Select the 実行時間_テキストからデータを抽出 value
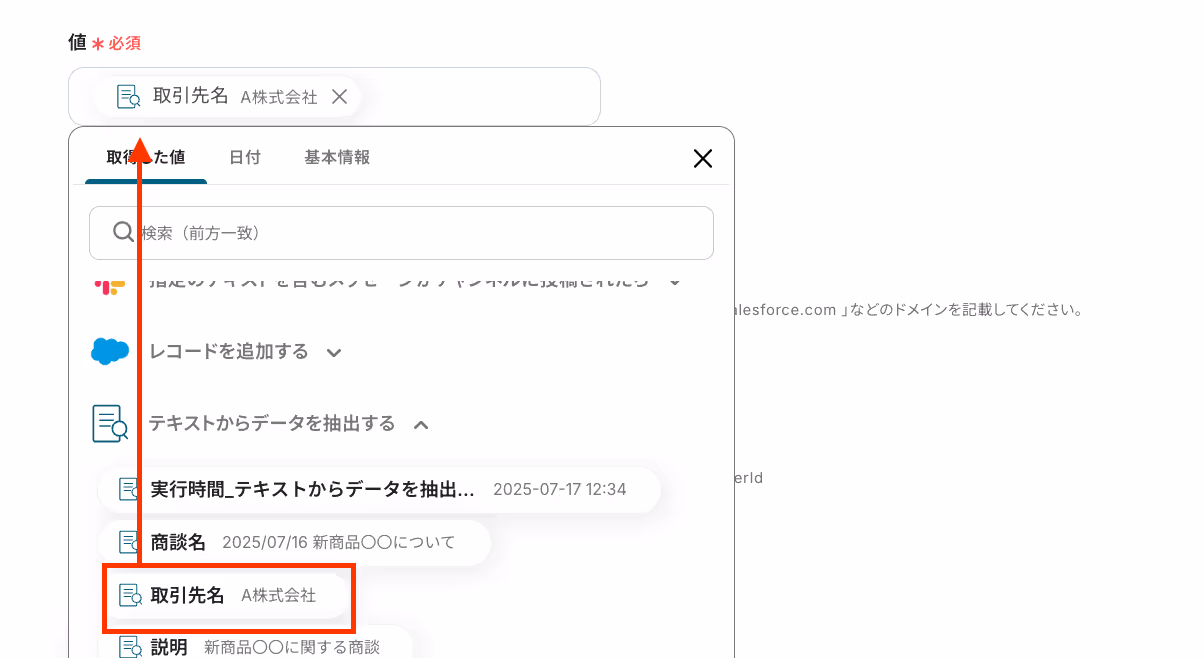Screen dimensions: 1204x658 [379, 490]
